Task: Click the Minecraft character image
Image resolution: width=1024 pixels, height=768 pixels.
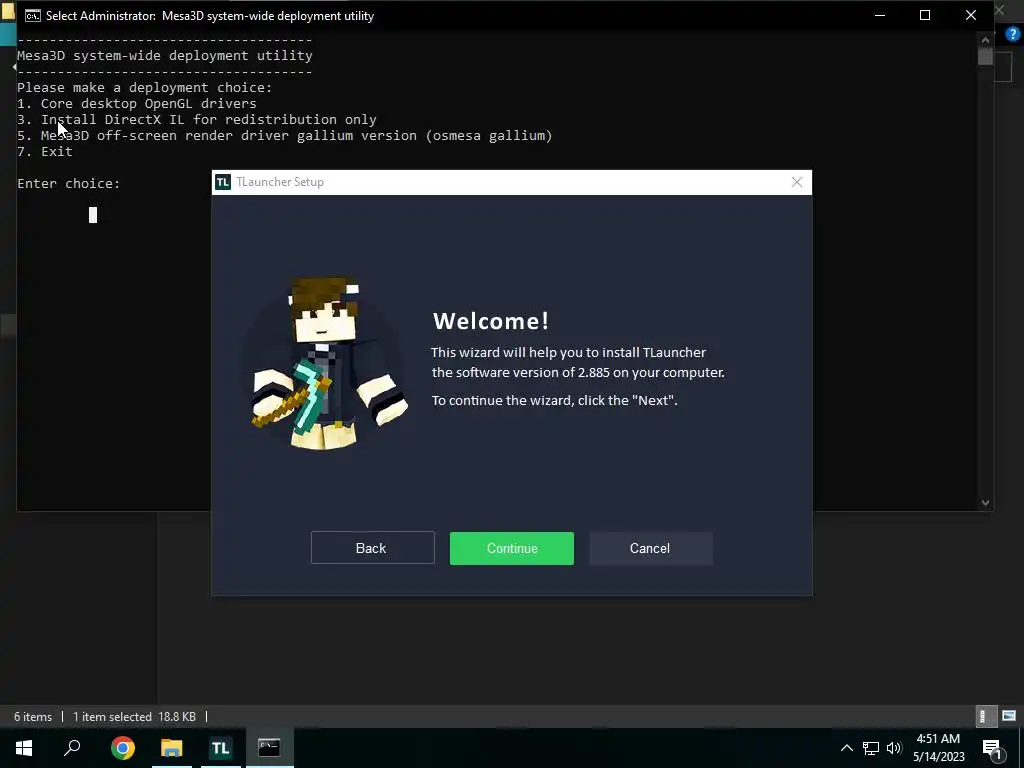Action: coord(328,362)
